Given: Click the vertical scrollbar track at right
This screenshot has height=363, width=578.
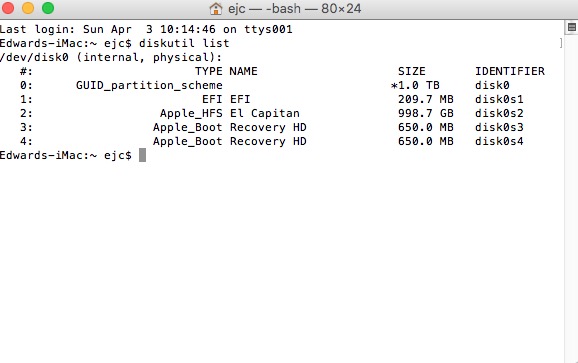Looking at the screenshot, I should 571,199.
